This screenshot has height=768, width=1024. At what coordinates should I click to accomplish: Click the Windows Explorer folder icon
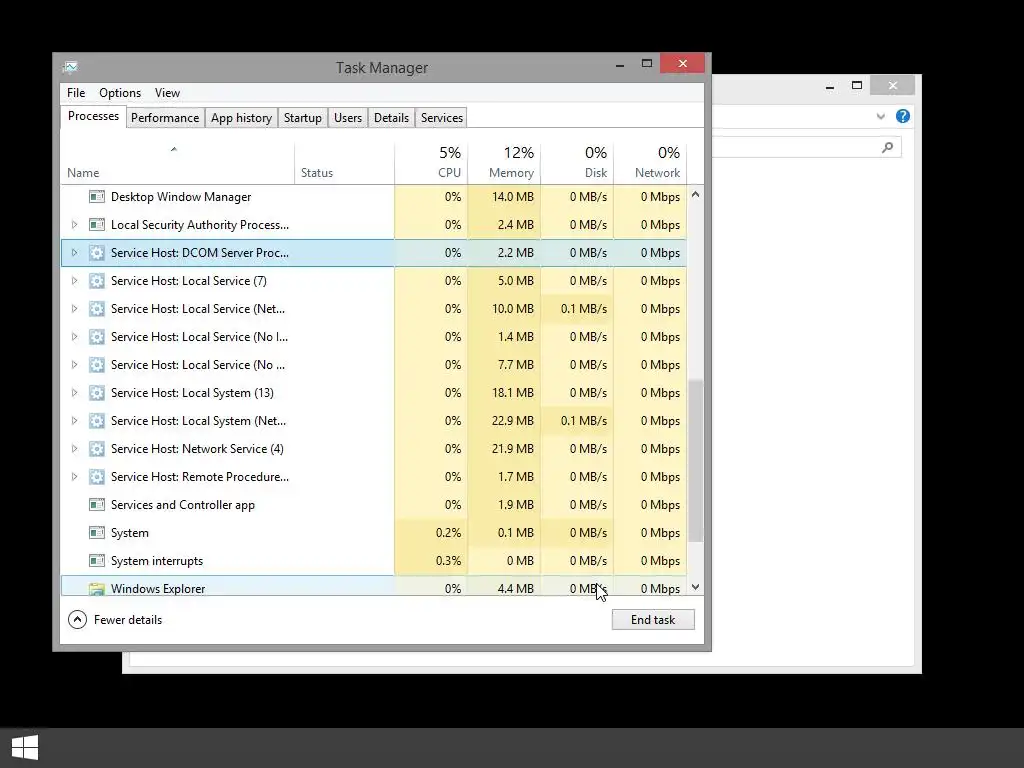coord(97,588)
